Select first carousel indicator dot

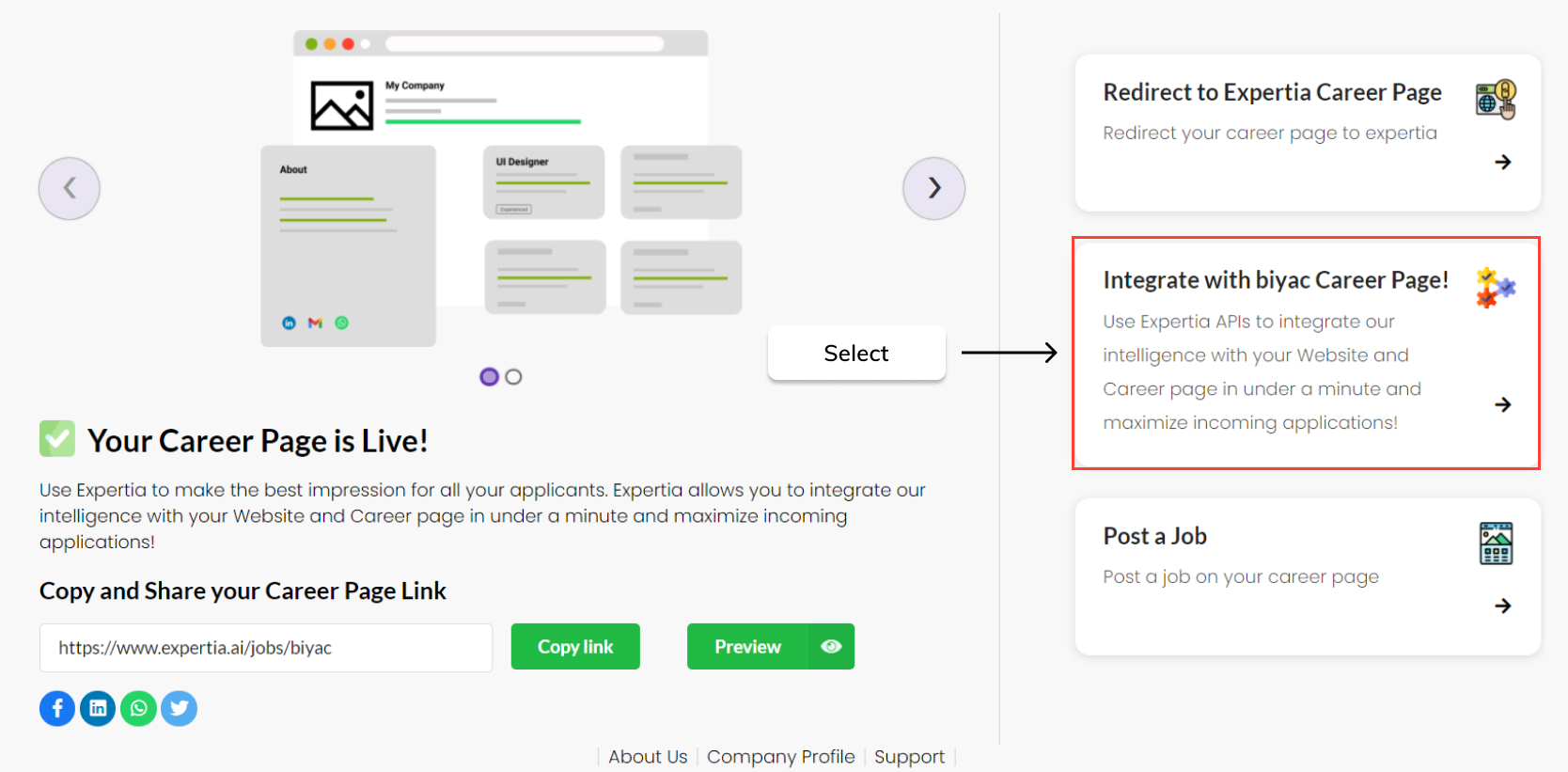[x=489, y=377]
